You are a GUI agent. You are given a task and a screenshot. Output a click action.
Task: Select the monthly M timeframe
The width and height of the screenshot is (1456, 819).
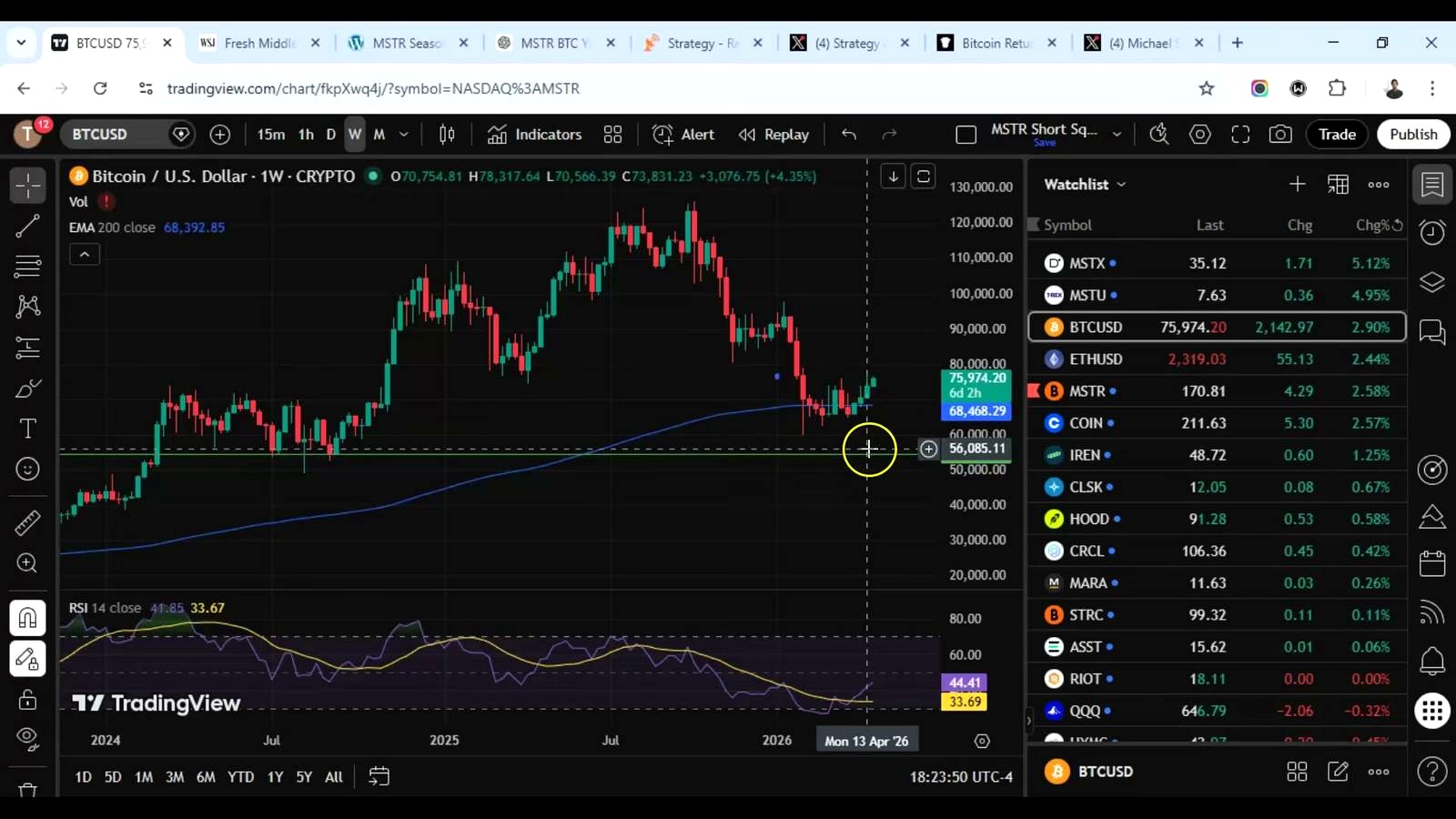click(379, 135)
